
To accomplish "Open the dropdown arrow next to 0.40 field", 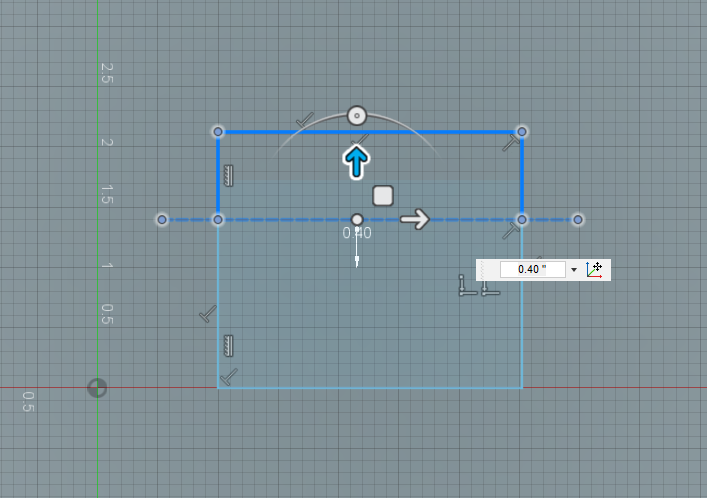I will coord(574,270).
